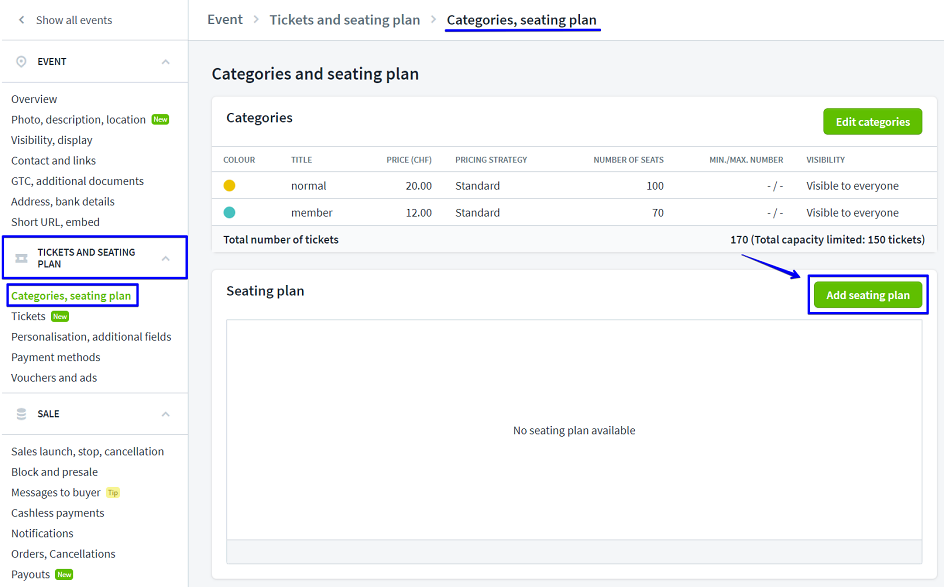
Task: Collapse the EVENT sidebar section
Action: point(166,62)
